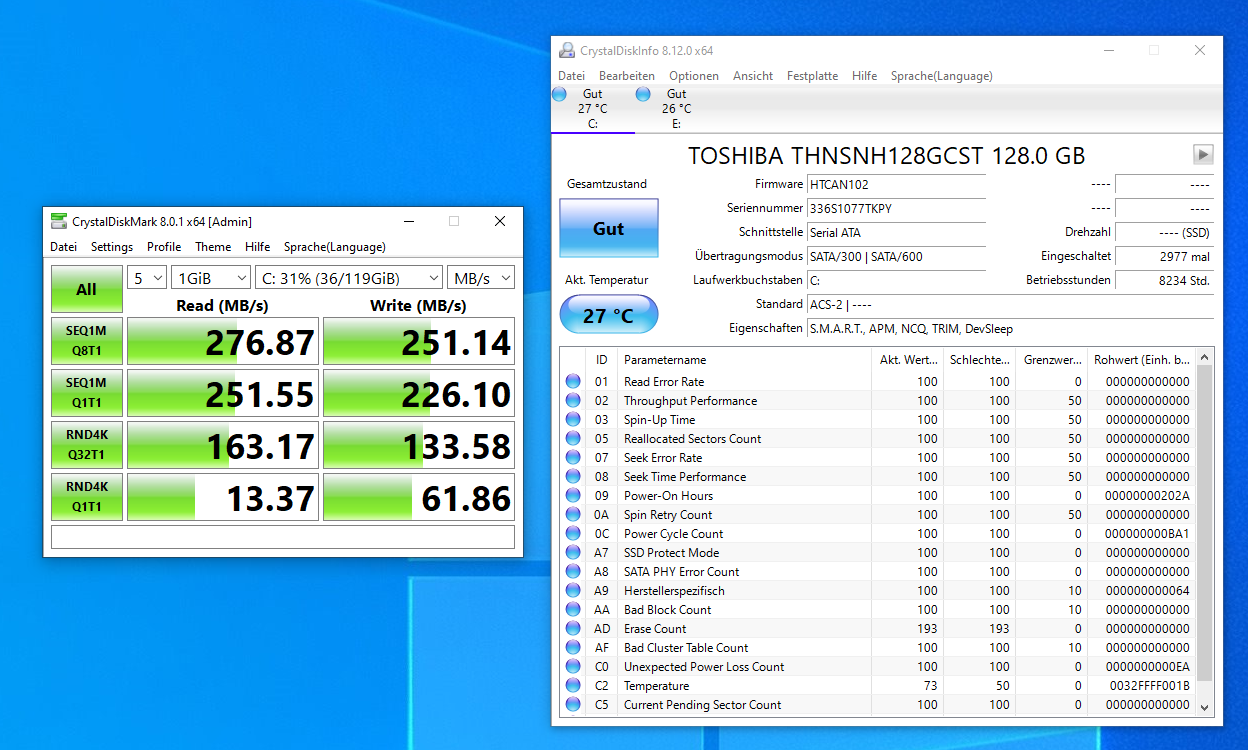Click the Betriebsstunden 8234 Std. field
This screenshot has width=1248, height=750.
1164,280
